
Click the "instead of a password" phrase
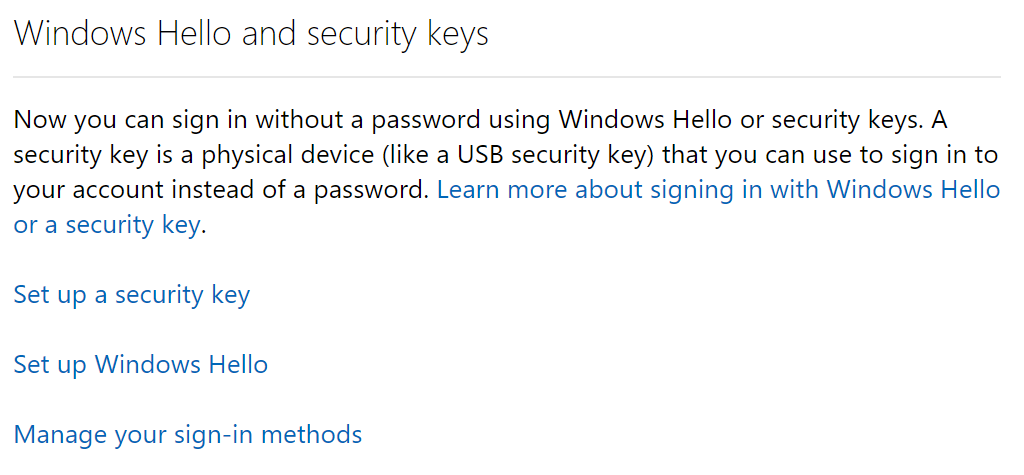[x=325, y=189]
